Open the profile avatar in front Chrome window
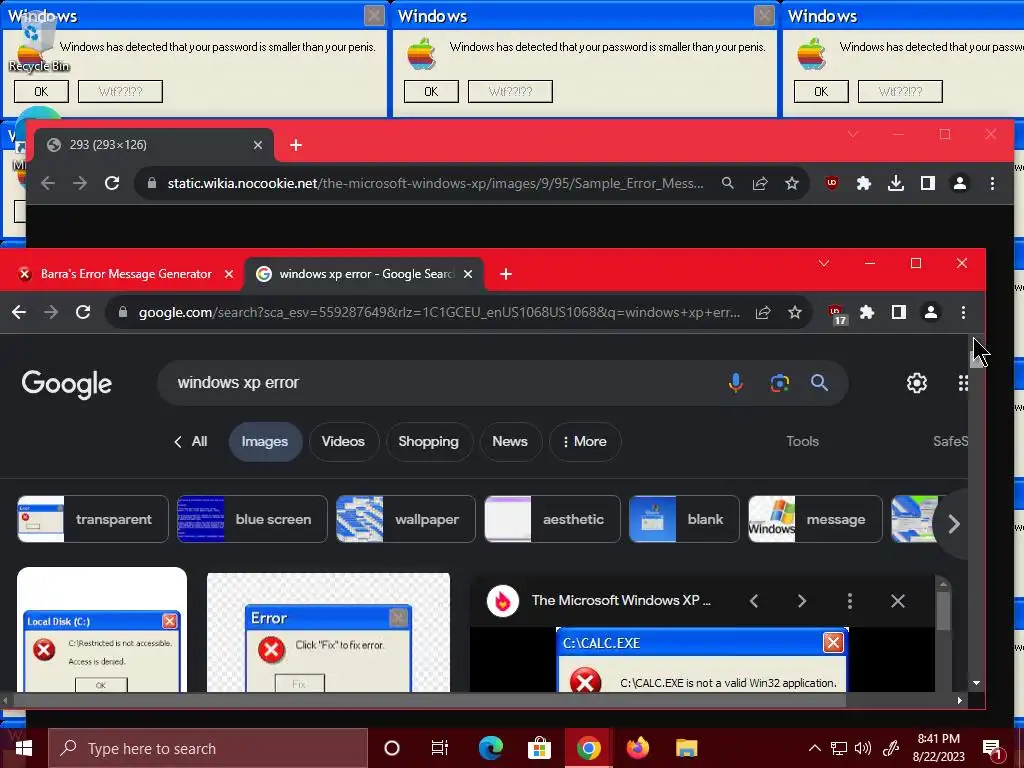1024x768 pixels. click(931, 312)
